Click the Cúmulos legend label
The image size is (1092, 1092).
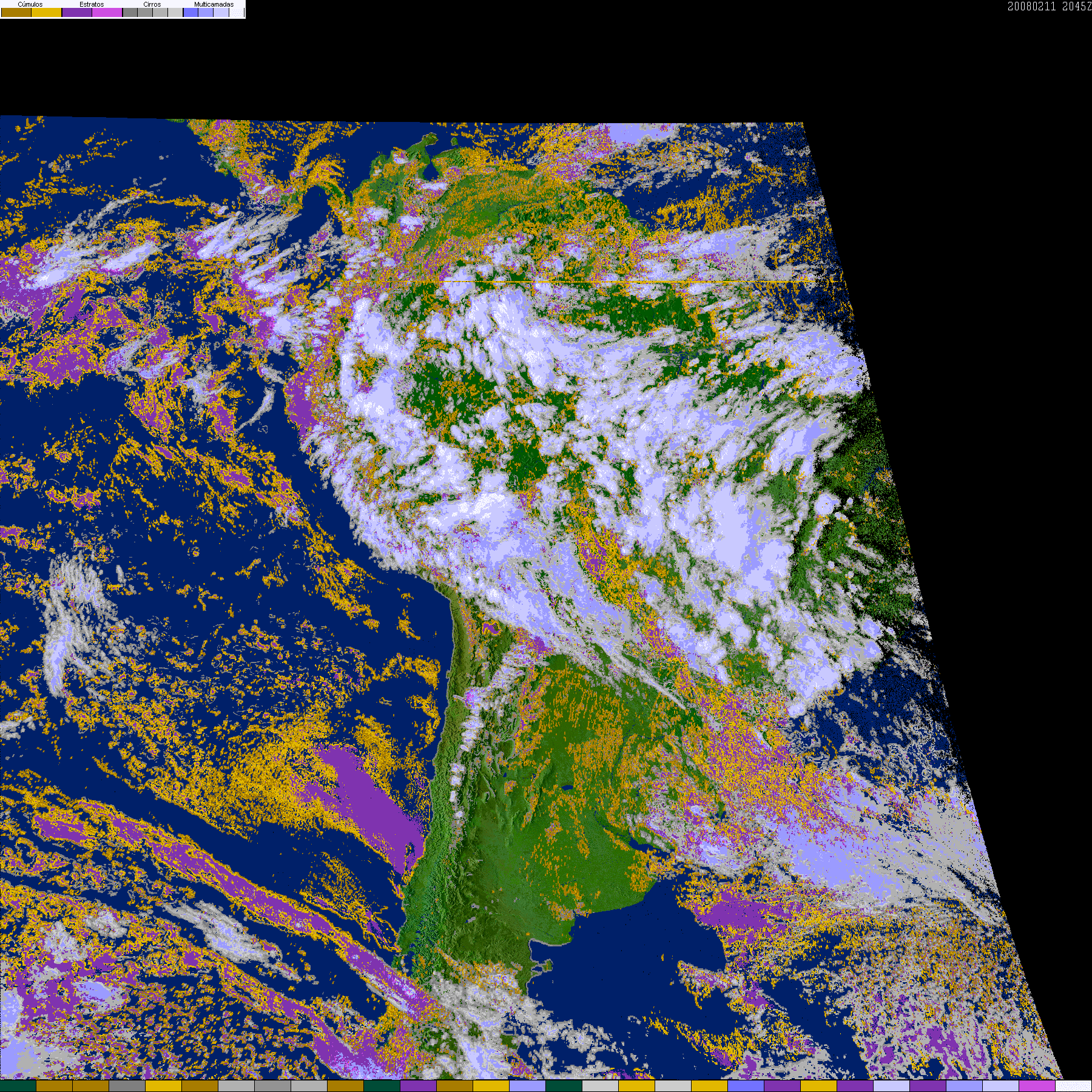click(x=30, y=4)
